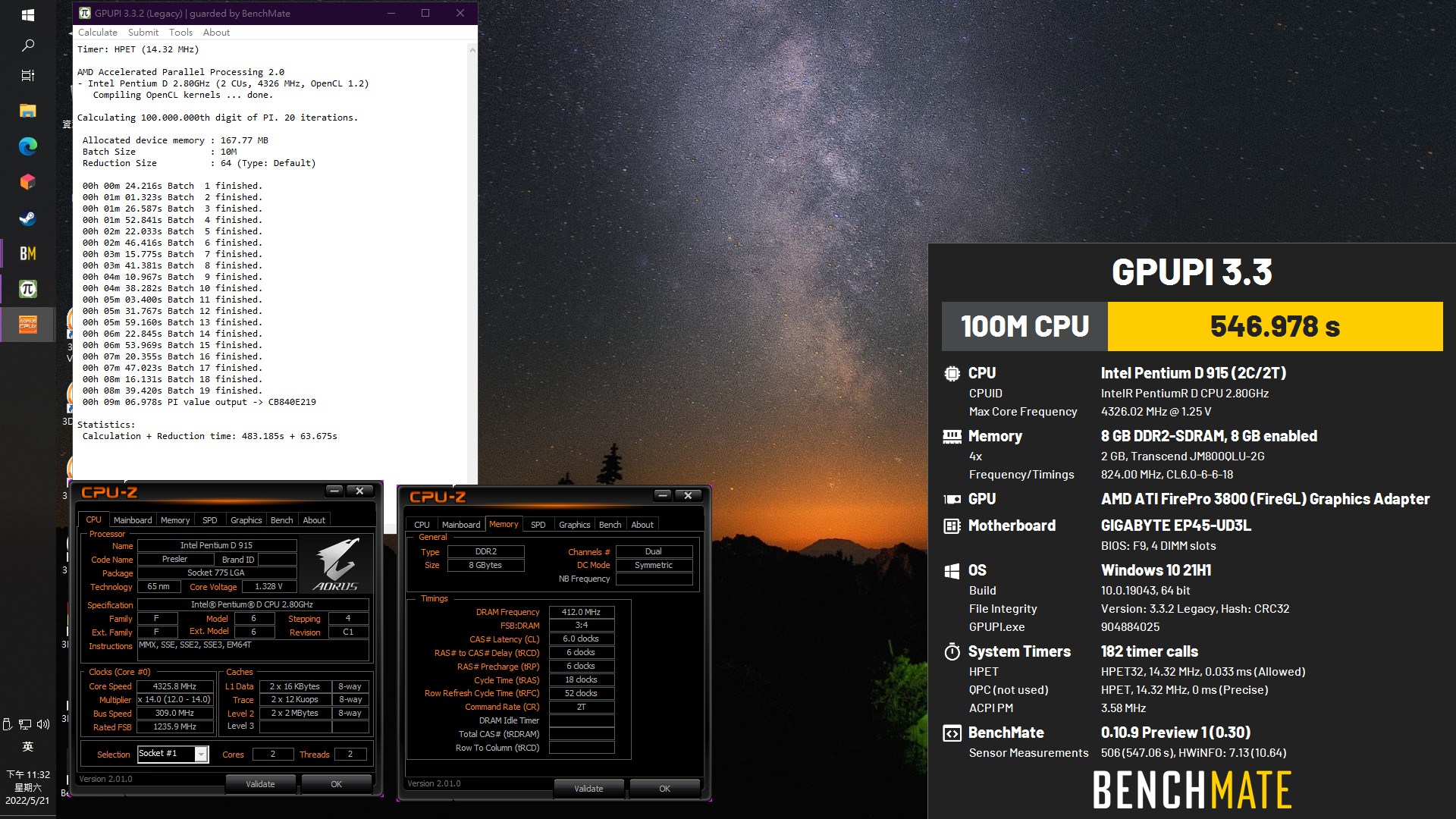Select Bench tab in left CPU-Z window
1456x819 pixels.
pyautogui.click(x=281, y=520)
